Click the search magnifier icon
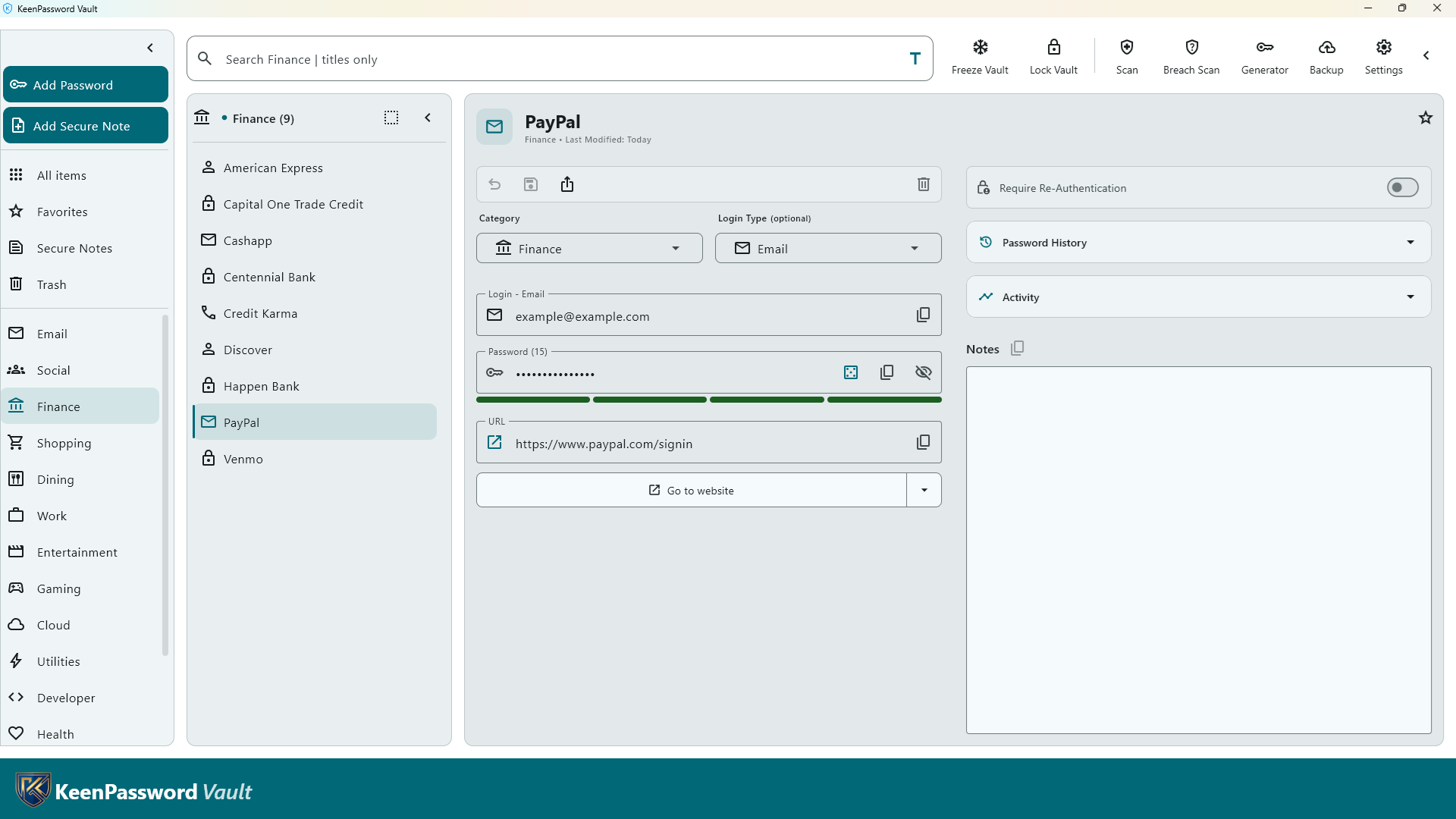 (x=205, y=58)
